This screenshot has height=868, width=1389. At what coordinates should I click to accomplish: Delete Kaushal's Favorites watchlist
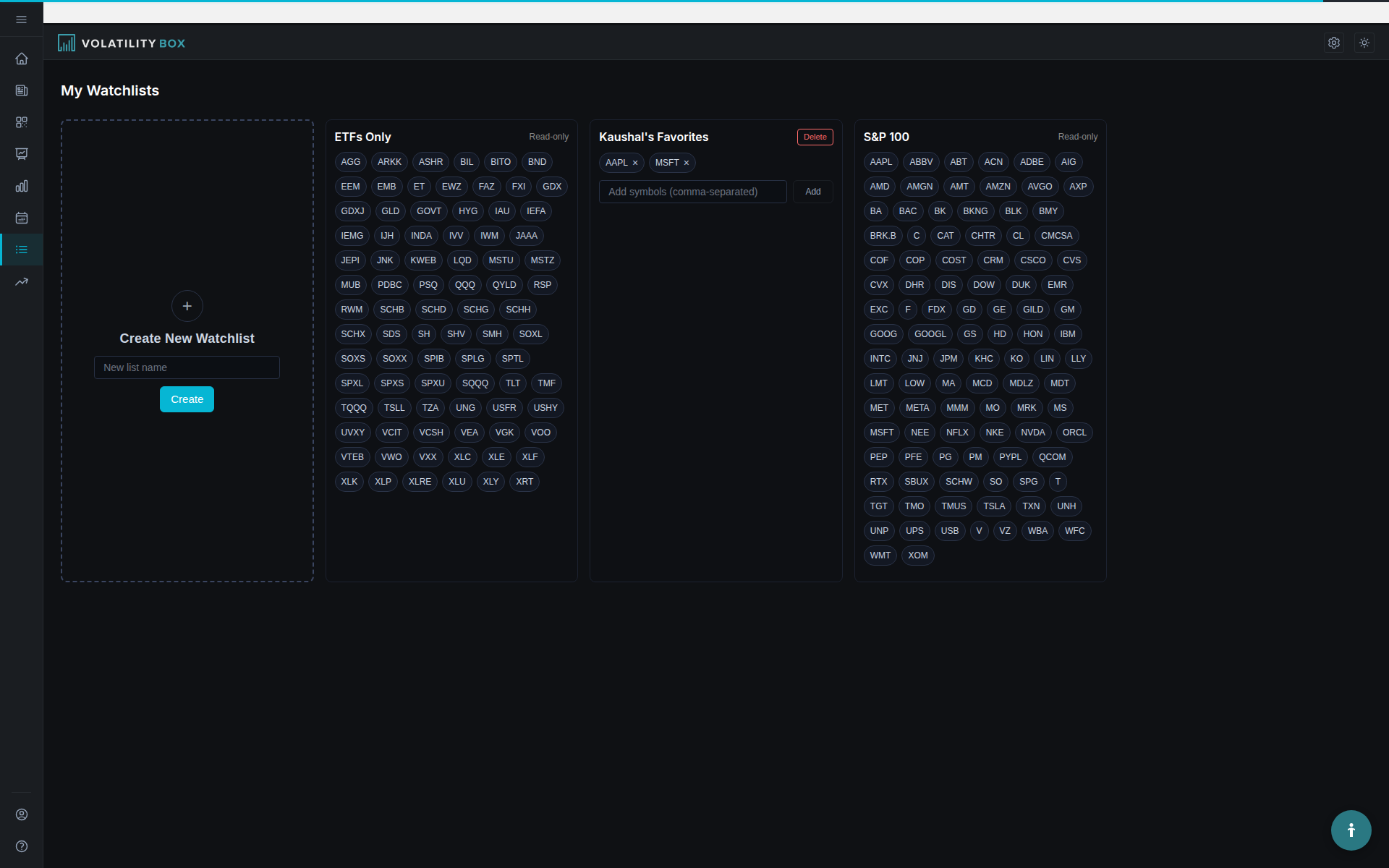point(815,137)
